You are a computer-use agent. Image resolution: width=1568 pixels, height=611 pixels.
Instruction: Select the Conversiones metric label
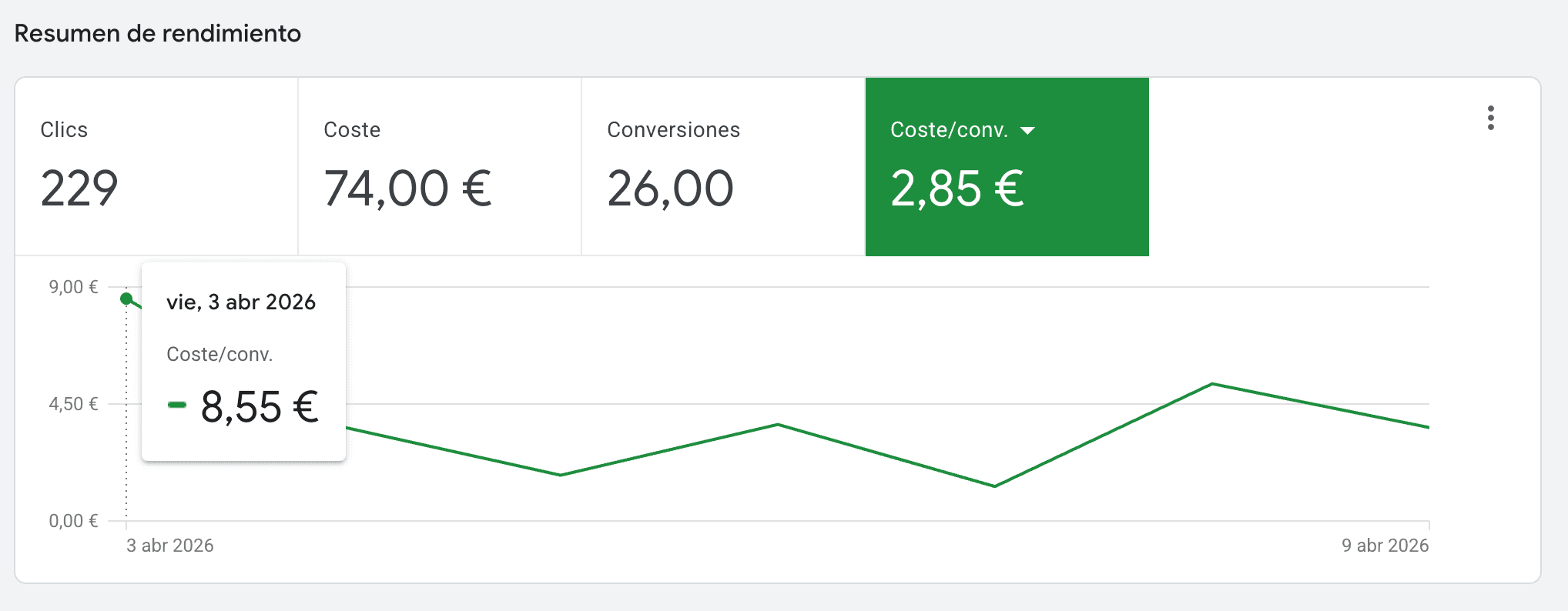[x=673, y=130]
